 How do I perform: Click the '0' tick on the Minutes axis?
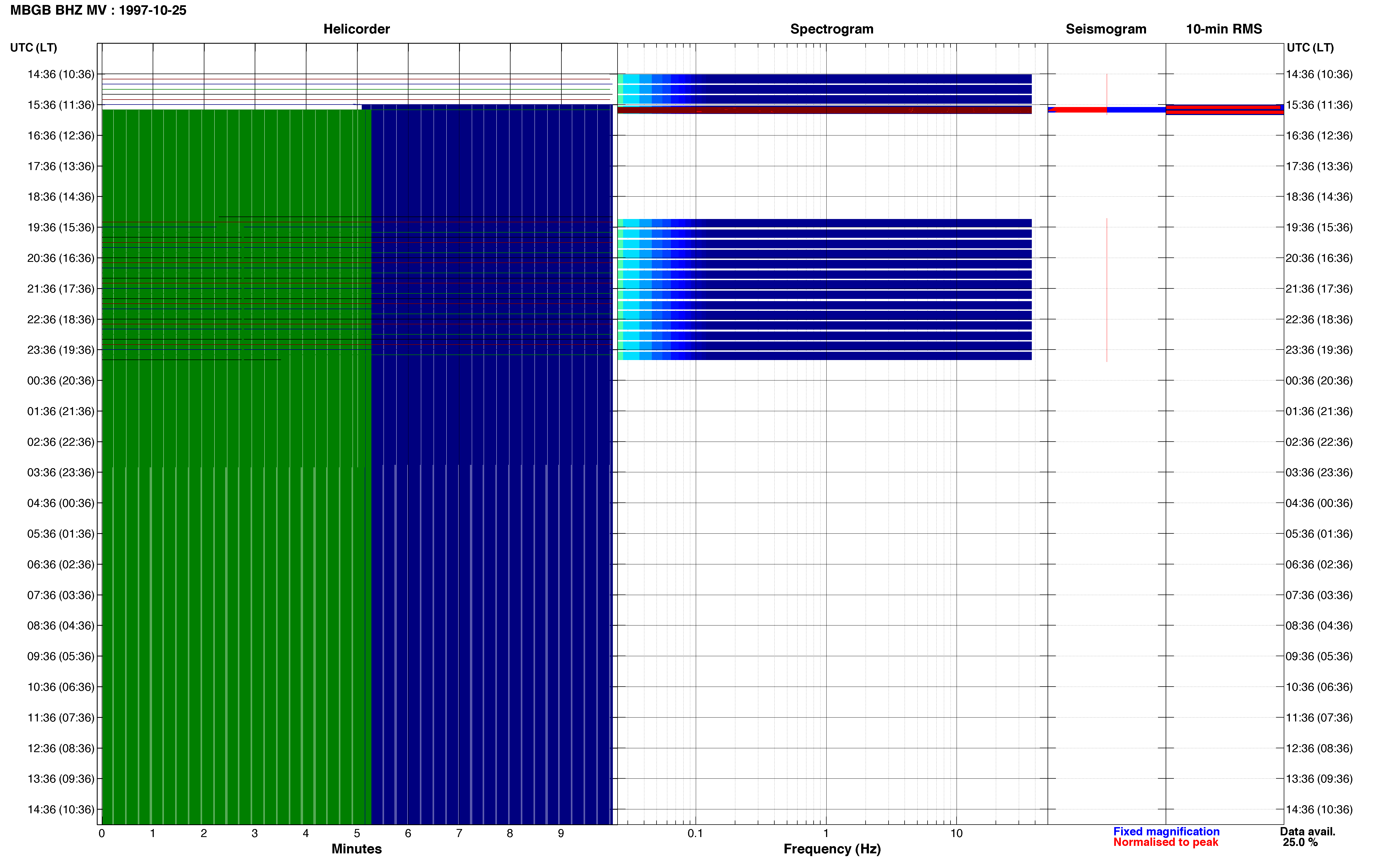[x=101, y=833]
